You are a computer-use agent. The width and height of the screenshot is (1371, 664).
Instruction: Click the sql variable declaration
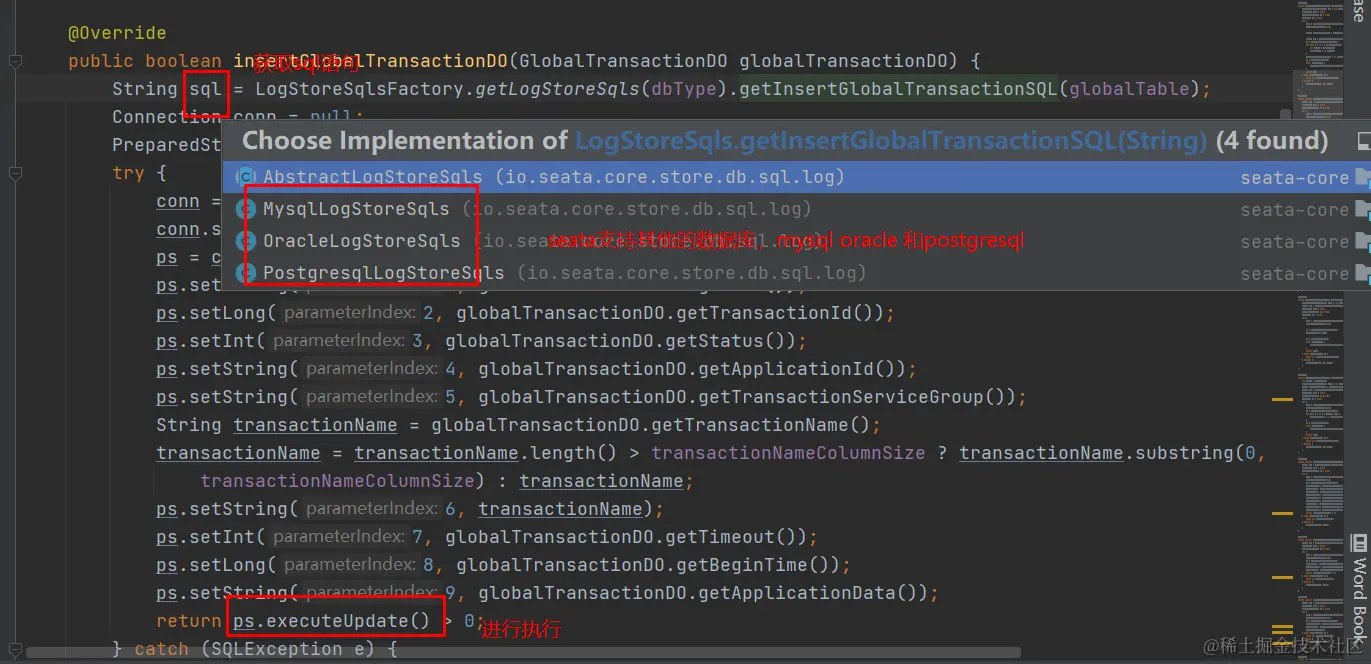coord(205,89)
